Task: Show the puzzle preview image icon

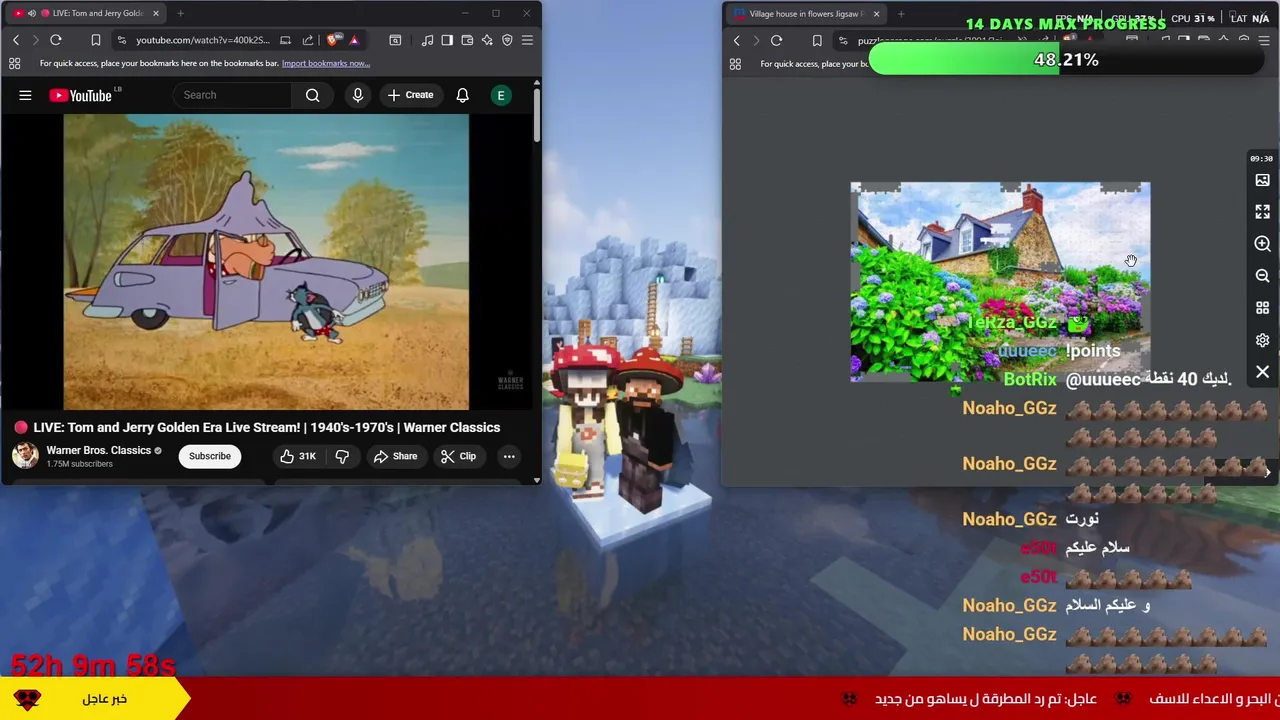Action: (x=1262, y=180)
